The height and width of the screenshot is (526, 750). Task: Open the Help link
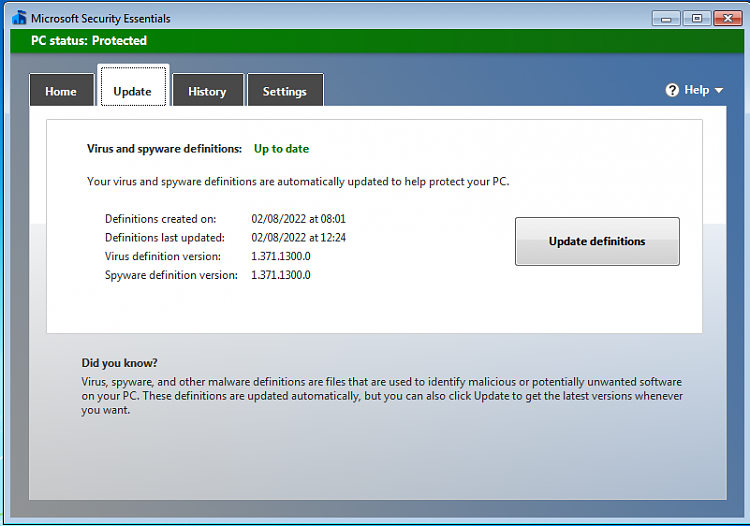(696, 90)
